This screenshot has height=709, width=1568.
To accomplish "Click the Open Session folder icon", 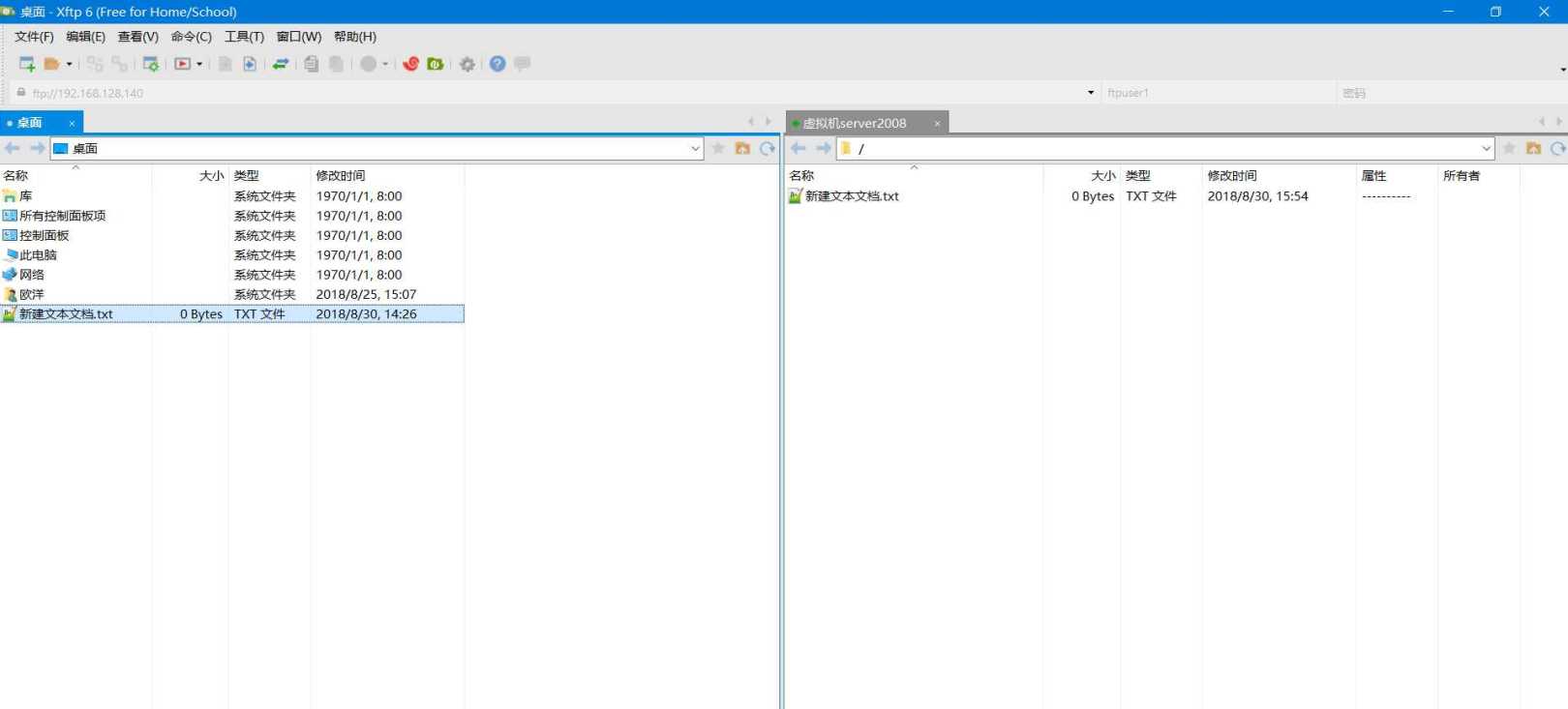I will tap(51, 64).
